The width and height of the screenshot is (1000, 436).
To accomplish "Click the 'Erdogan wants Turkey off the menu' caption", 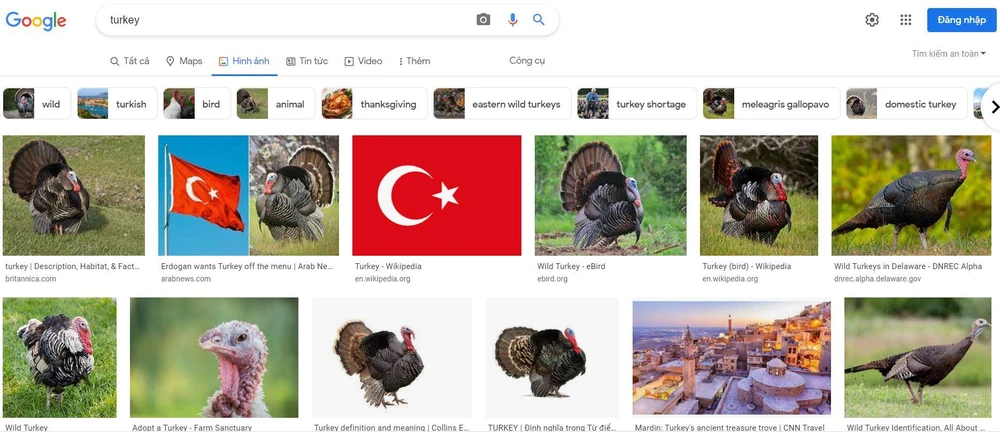I will coord(247,266).
